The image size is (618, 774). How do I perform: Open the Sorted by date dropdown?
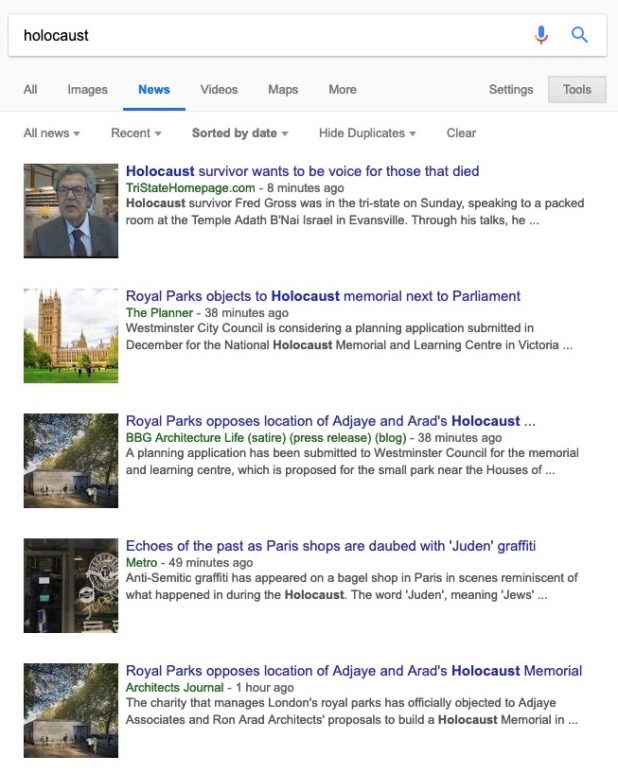pyautogui.click(x=240, y=133)
